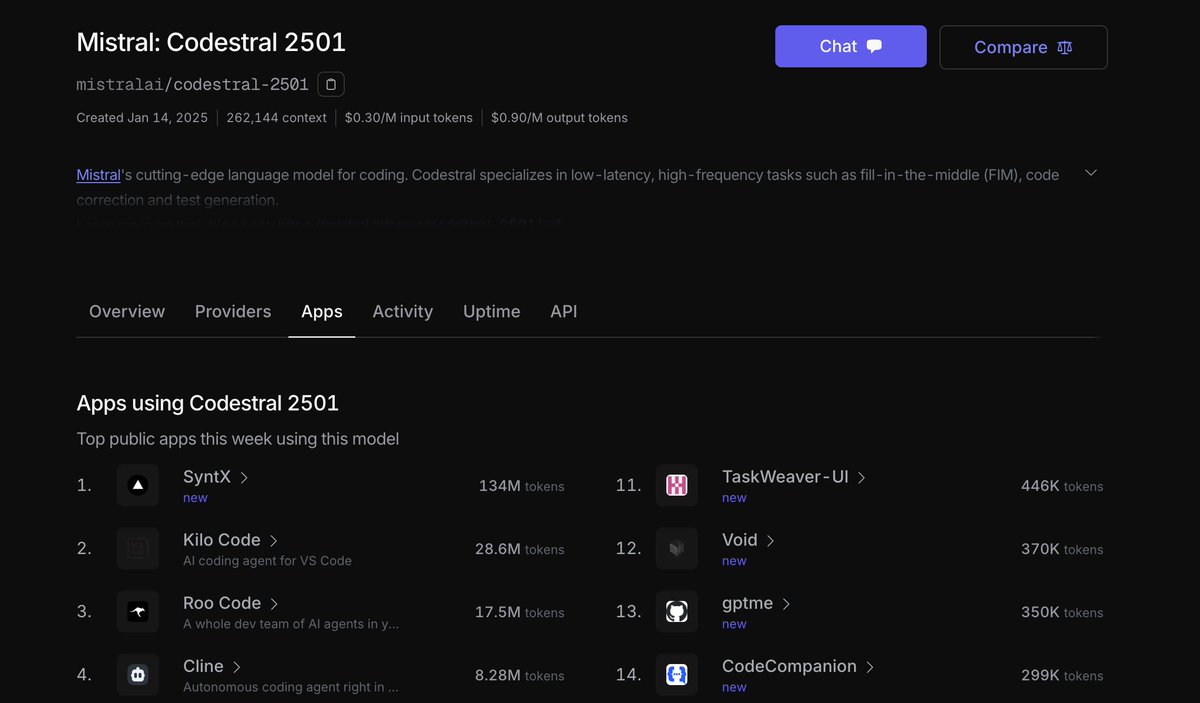Click the 134M tokens value for SyntX
1200x703 pixels.
(x=522, y=486)
